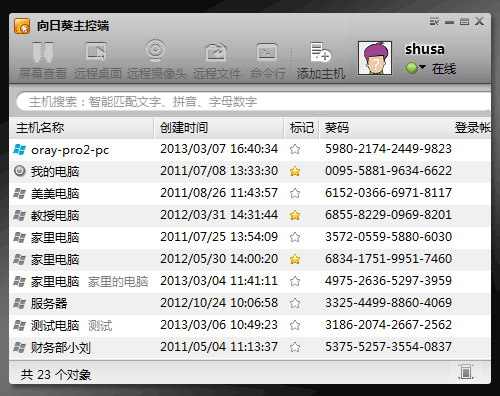Click offline icon beside 教授电脑
Viewport: 500px width, 396px height.
click(x=19, y=215)
